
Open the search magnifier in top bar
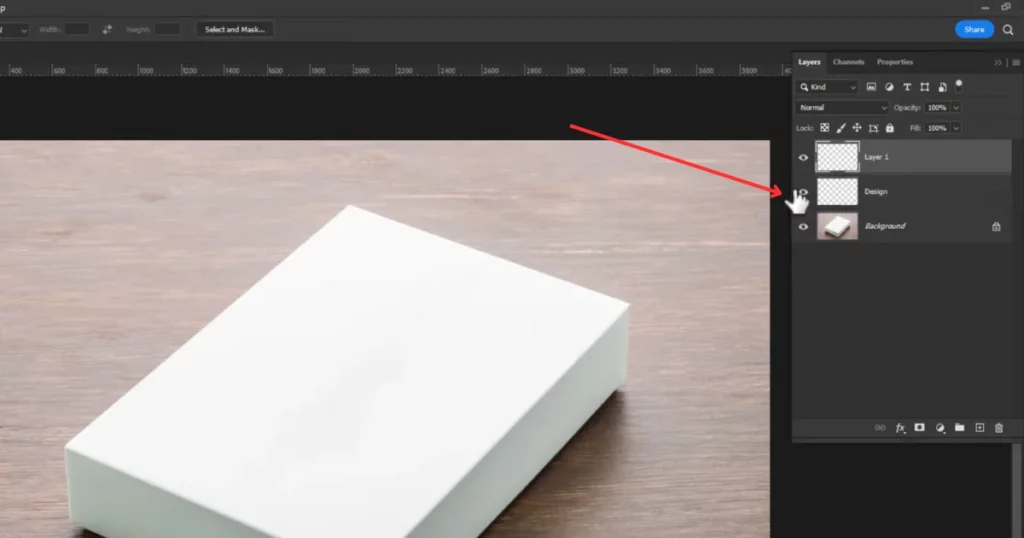(x=1008, y=29)
